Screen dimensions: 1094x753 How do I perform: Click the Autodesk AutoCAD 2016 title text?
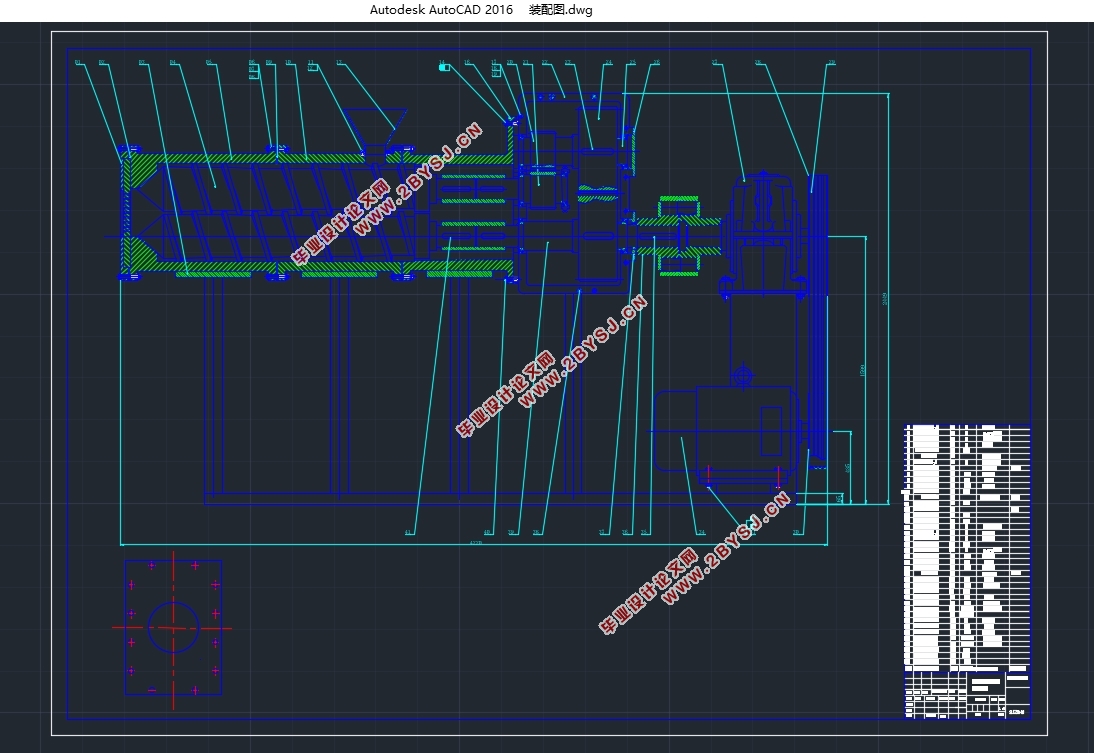(x=441, y=10)
